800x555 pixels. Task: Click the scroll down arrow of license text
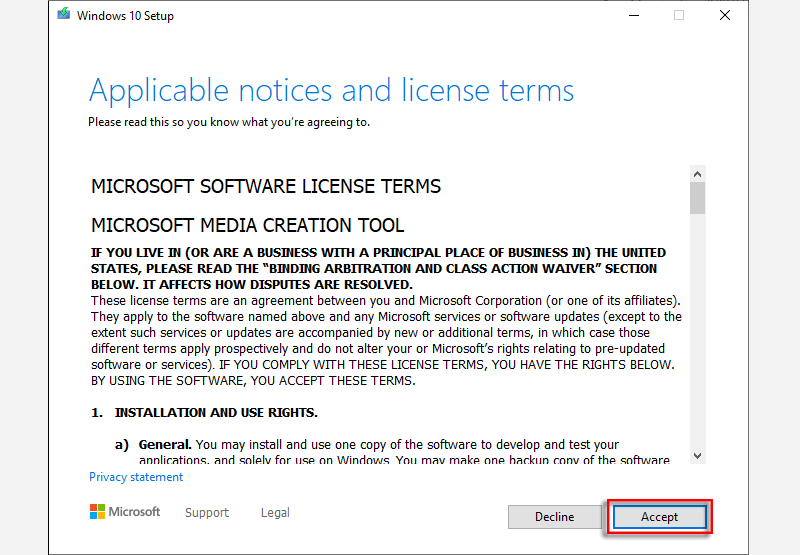pyautogui.click(x=697, y=456)
